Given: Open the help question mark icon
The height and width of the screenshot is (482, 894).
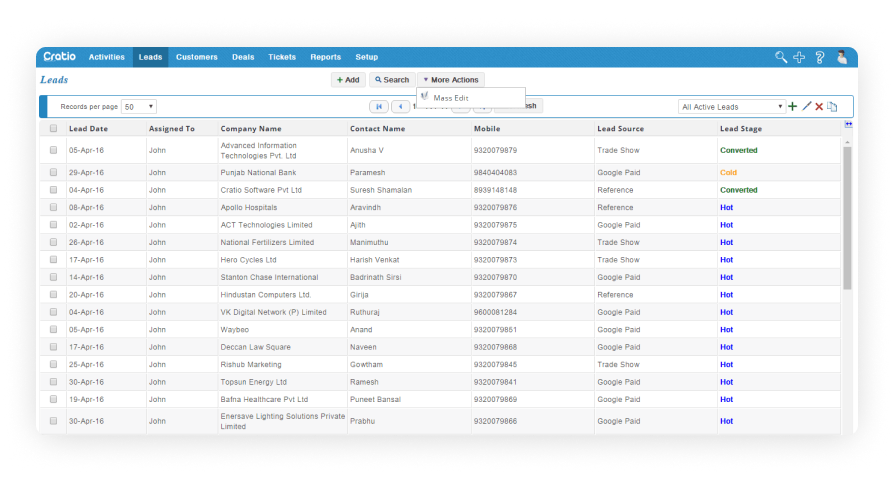Looking at the screenshot, I should click(819, 57).
